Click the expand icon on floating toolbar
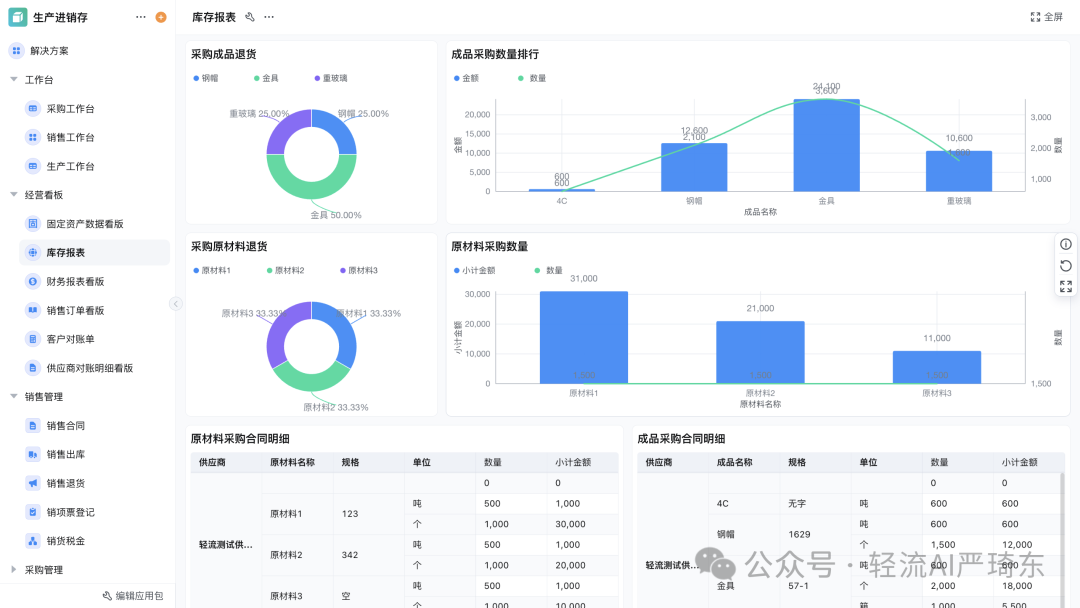The width and height of the screenshot is (1080, 608). click(x=1066, y=286)
